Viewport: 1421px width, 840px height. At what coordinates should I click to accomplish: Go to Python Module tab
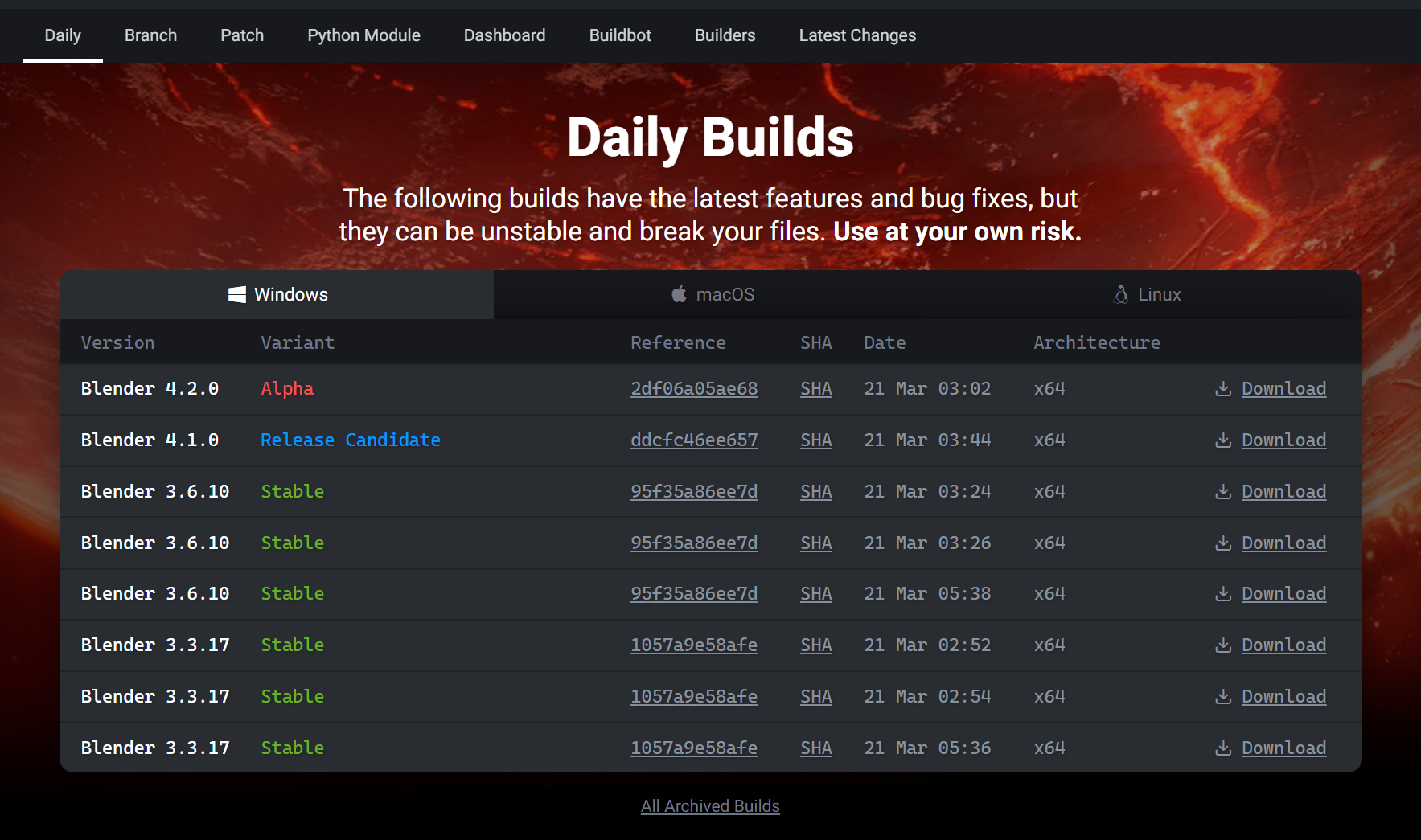click(363, 35)
